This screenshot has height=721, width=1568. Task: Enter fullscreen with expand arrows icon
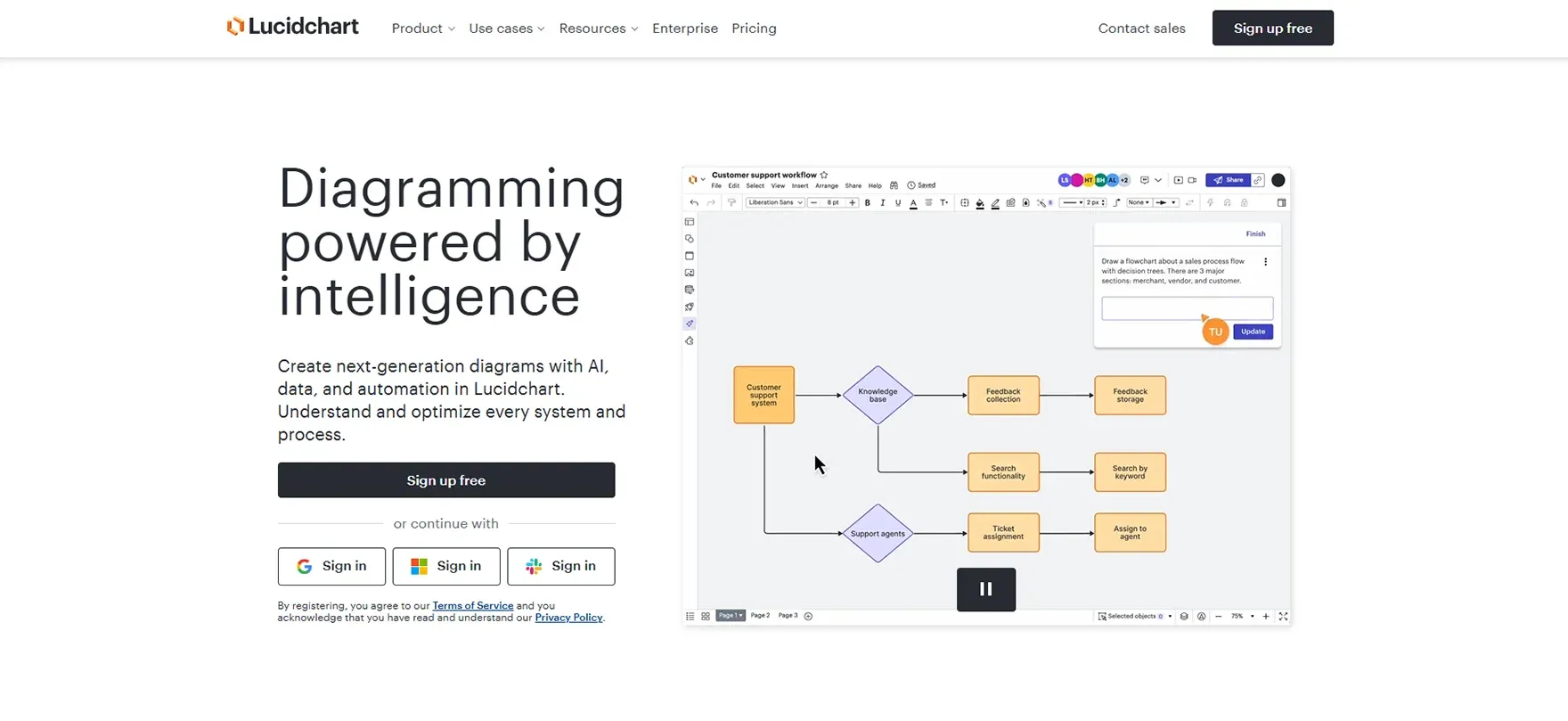1284,616
